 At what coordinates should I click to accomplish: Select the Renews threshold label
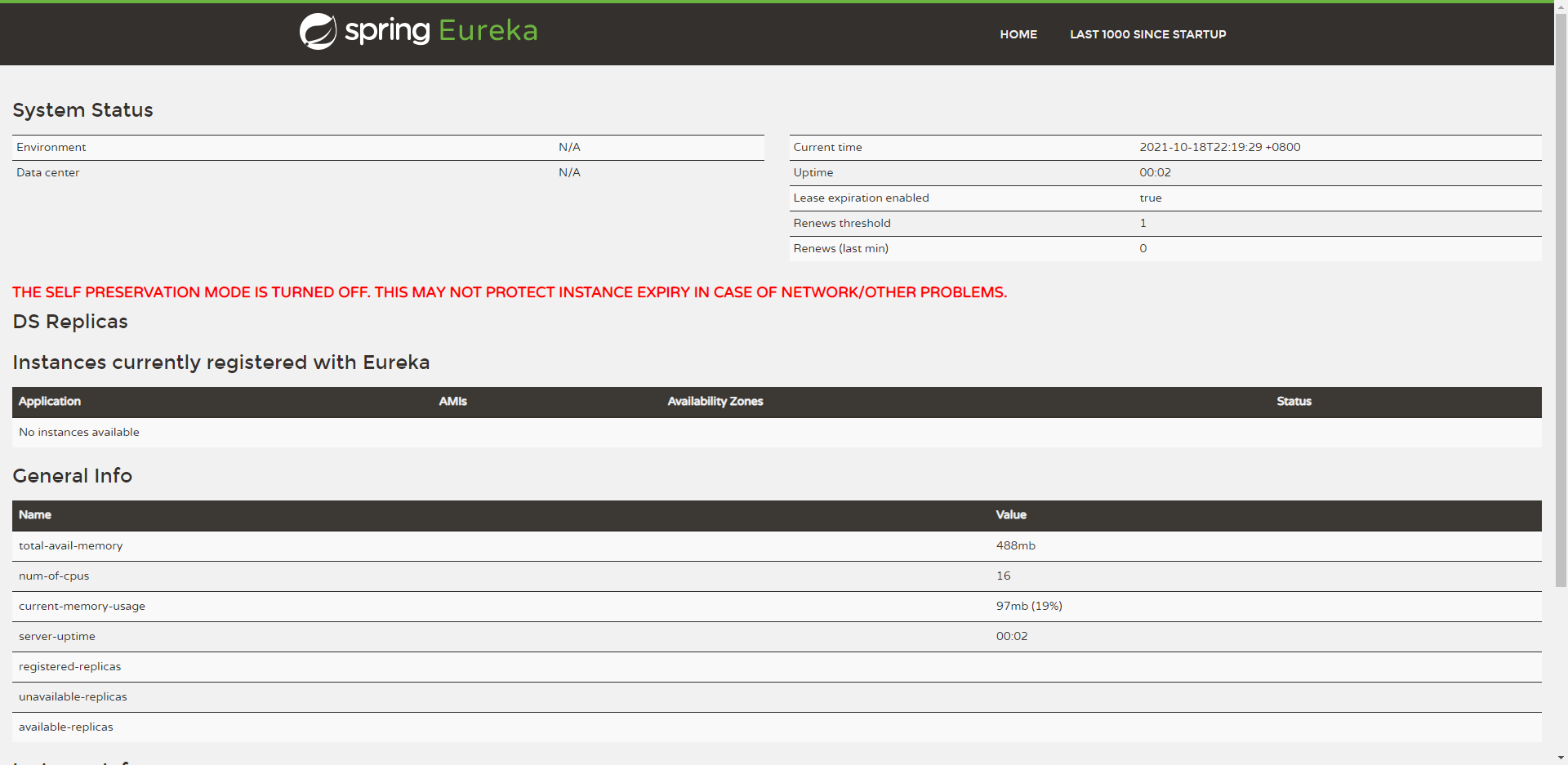pos(841,223)
